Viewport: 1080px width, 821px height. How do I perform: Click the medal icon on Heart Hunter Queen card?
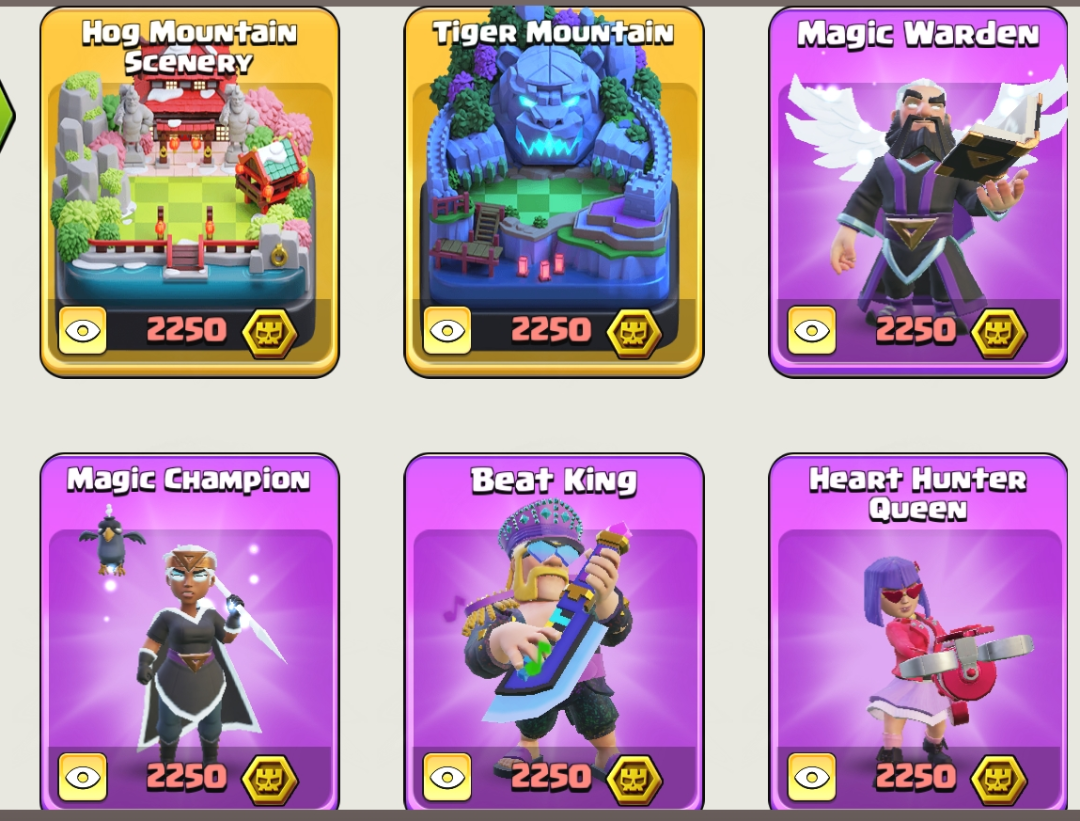(x=999, y=779)
